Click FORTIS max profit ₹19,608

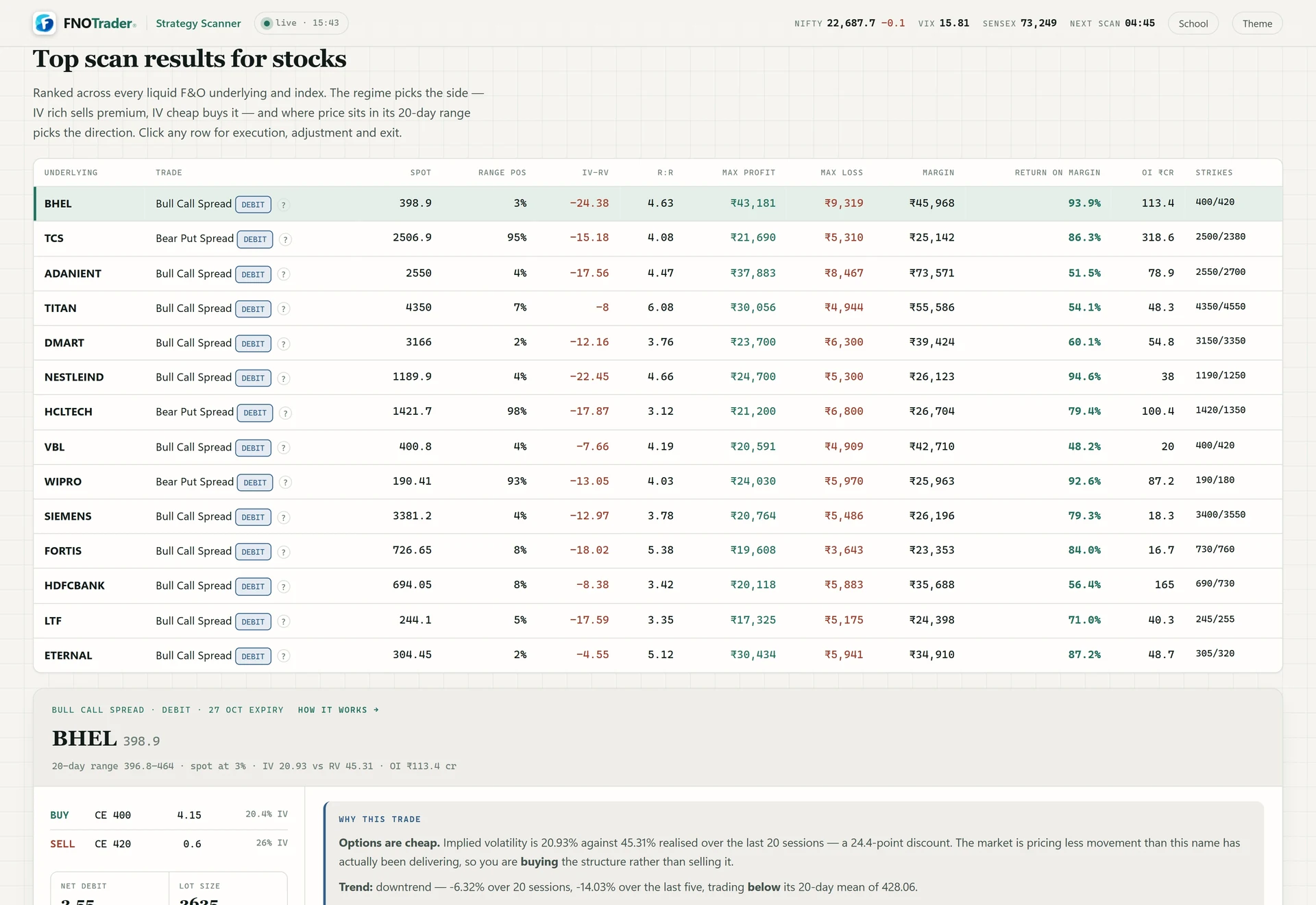tap(753, 550)
